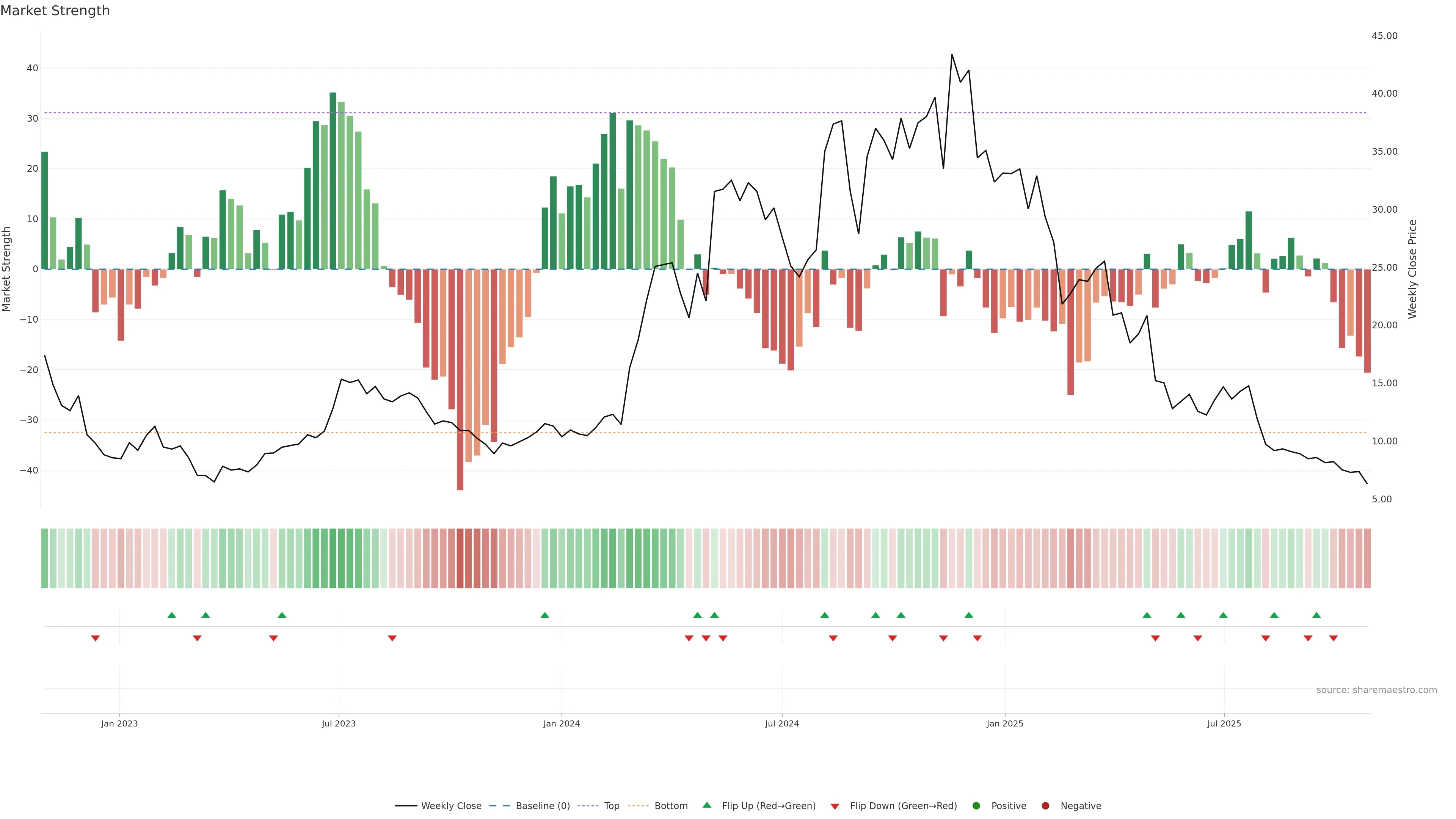The height and width of the screenshot is (819, 1456).
Task: Click the last red flip-down marker on right
Action: [x=1334, y=638]
